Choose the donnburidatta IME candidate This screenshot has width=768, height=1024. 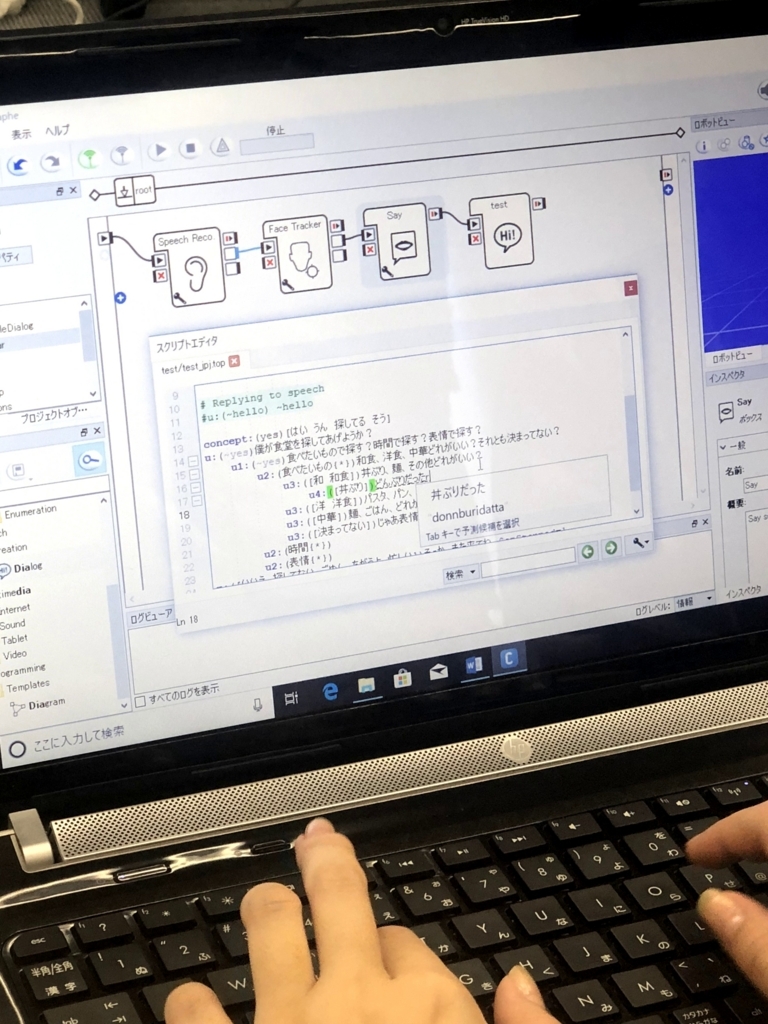(468, 512)
